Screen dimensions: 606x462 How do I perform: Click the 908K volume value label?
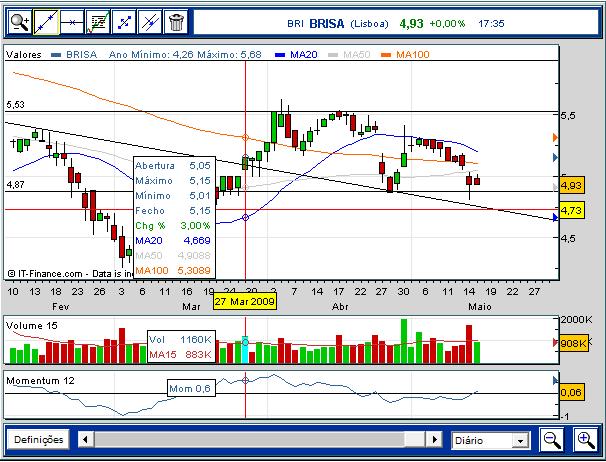[x=574, y=343]
